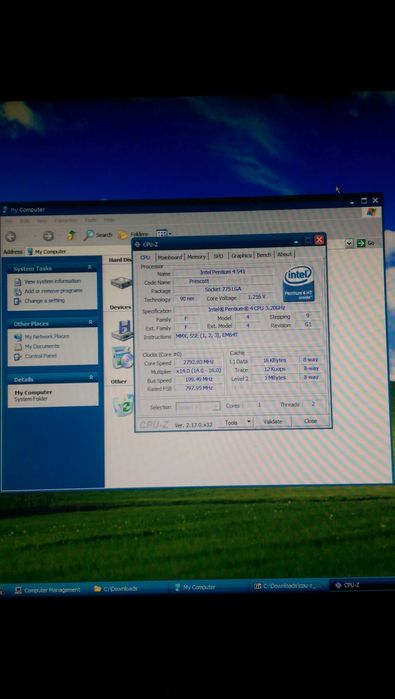The width and height of the screenshot is (395, 699).
Task: Select the CD drive icon under Devices
Action: coord(123,358)
